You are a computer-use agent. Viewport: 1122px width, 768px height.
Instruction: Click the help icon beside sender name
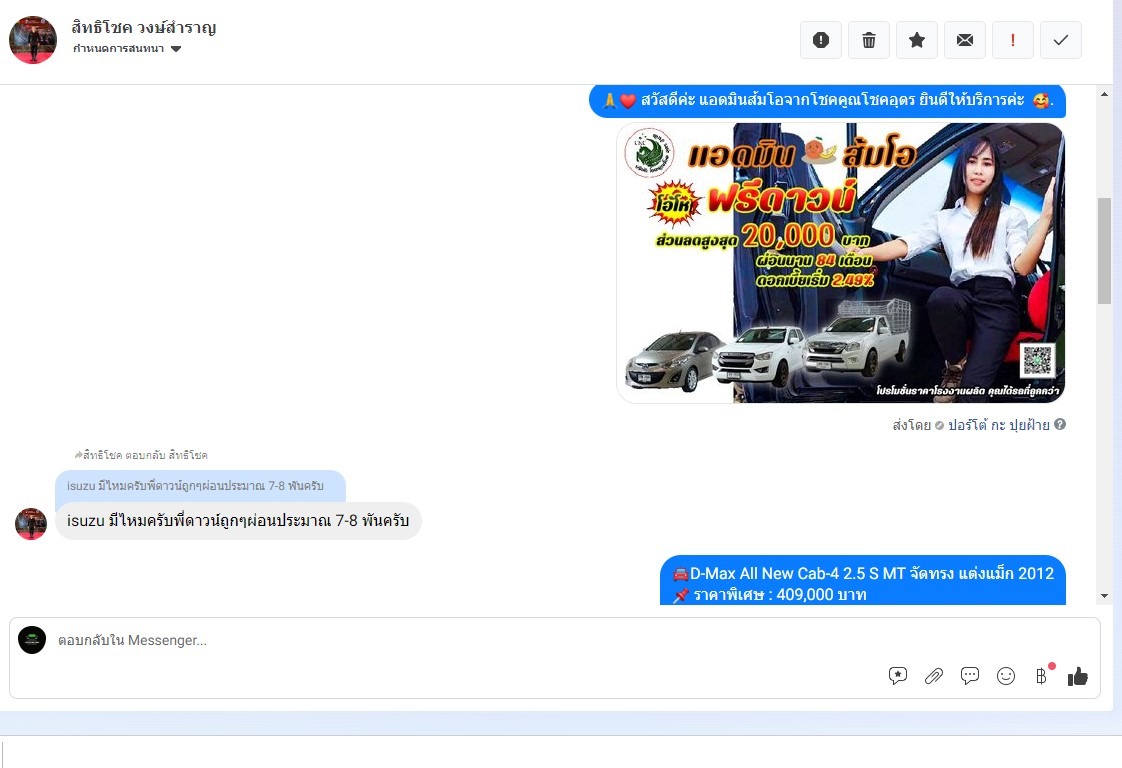coord(1060,424)
